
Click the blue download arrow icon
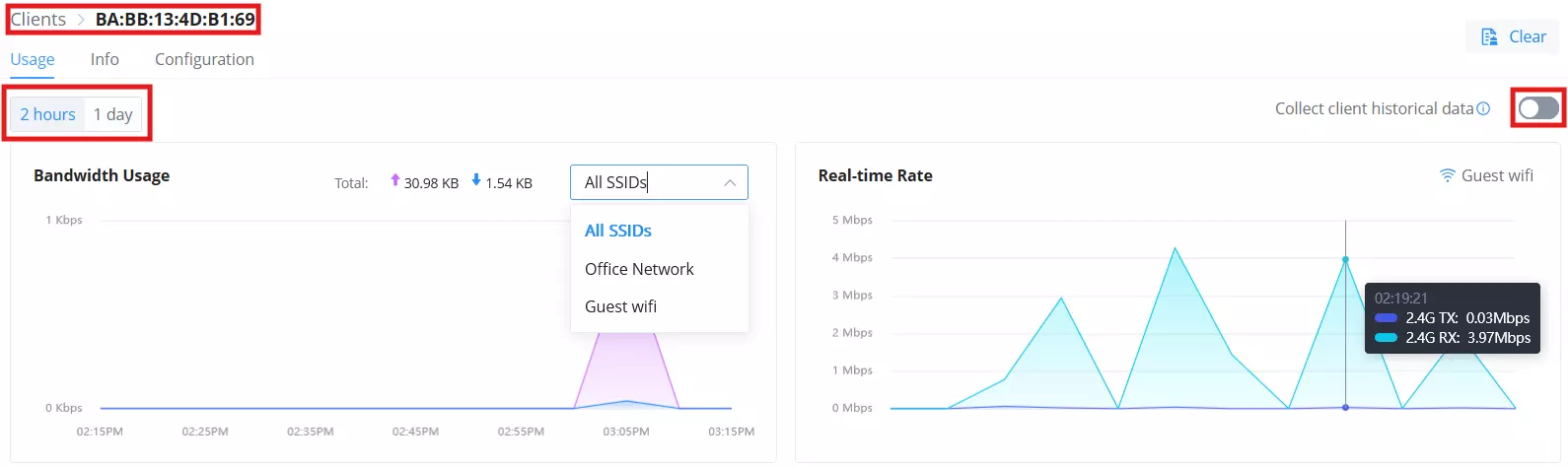click(476, 180)
